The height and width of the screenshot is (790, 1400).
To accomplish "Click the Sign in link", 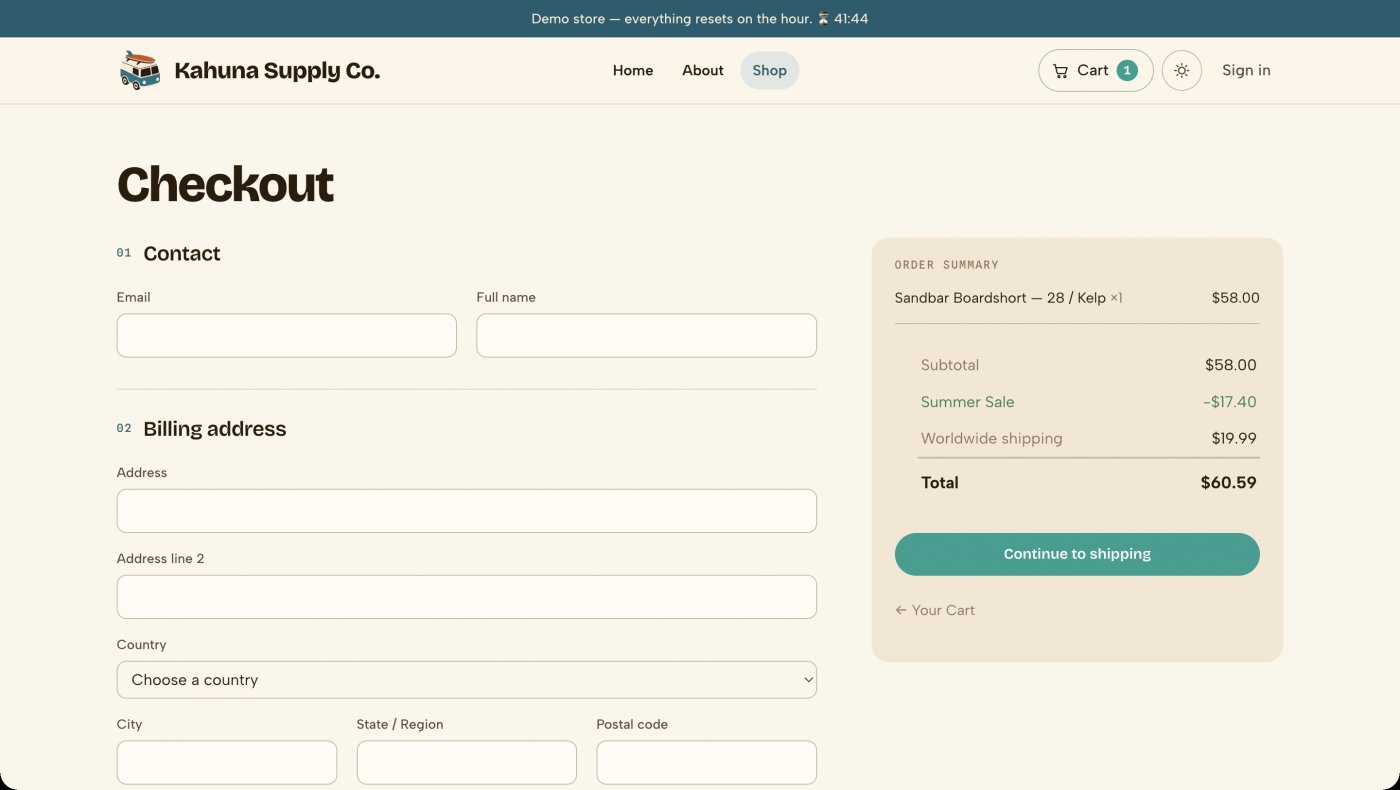I will (1246, 71).
